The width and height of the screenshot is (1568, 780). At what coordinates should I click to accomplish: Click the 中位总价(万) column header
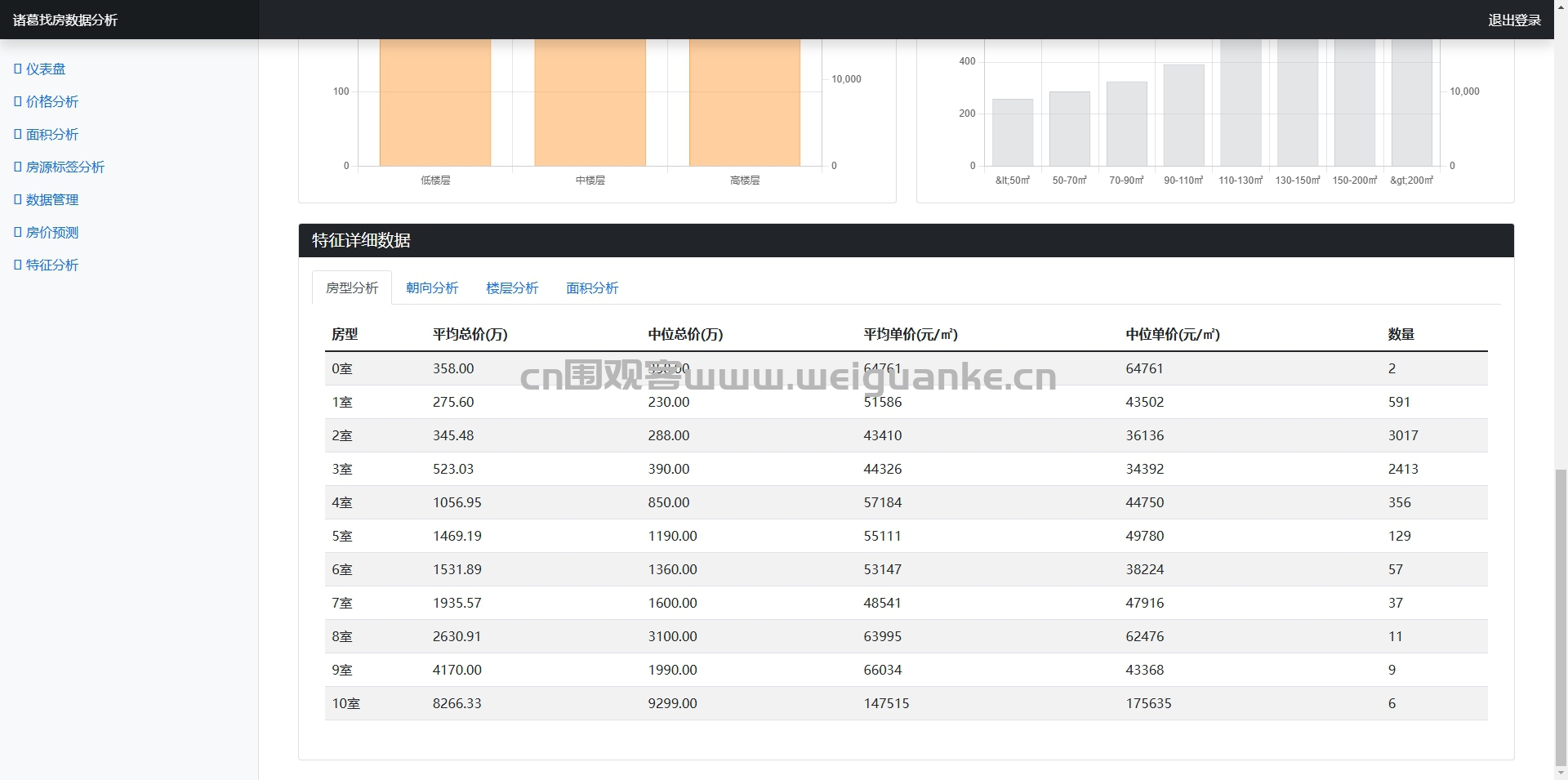[x=685, y=334]
